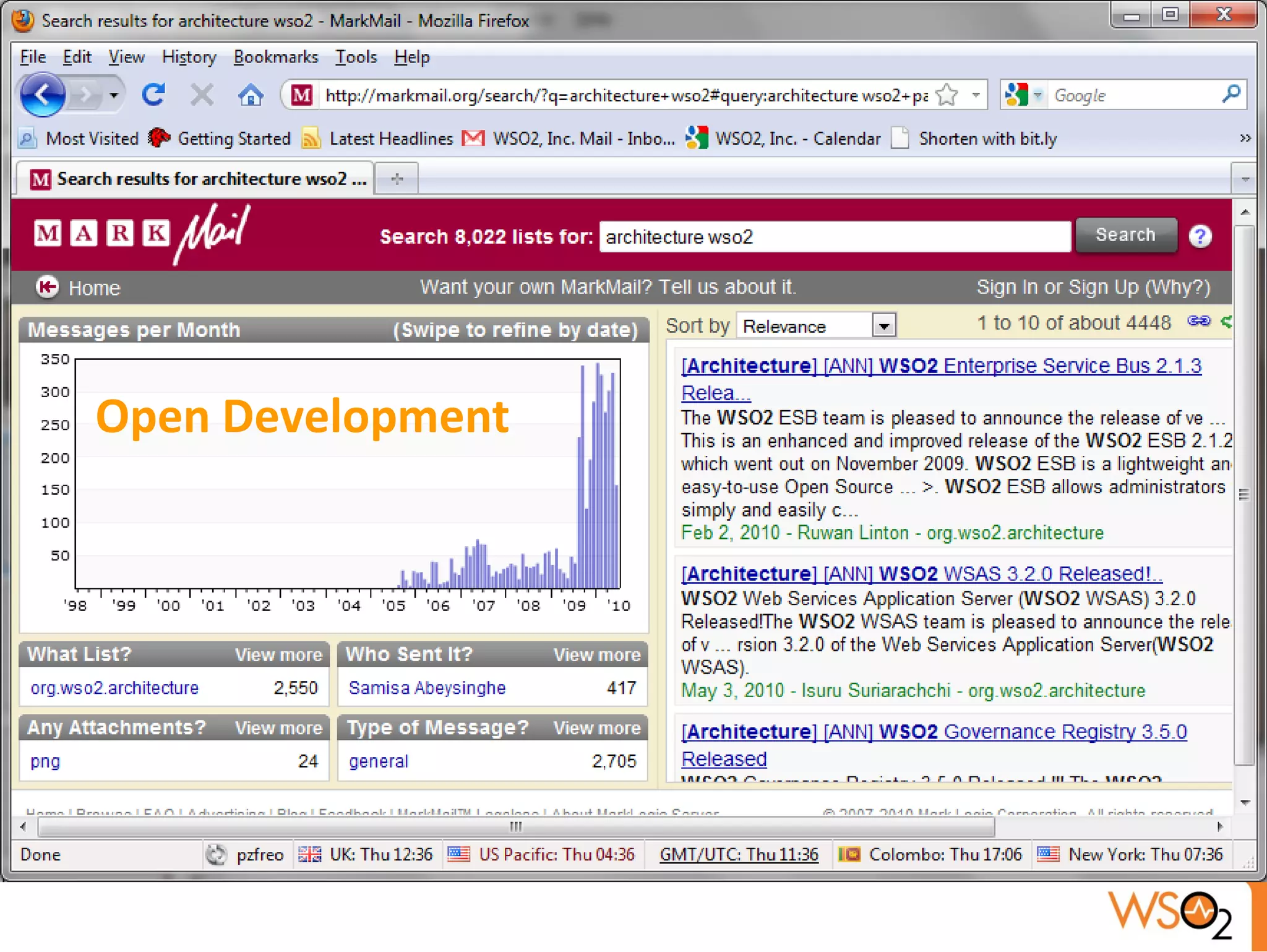Open WSO2 Enterprise Service Bus 2.1.3 result
The width and height of the screenshot is (1267, 952).
[x=941, y=379]
